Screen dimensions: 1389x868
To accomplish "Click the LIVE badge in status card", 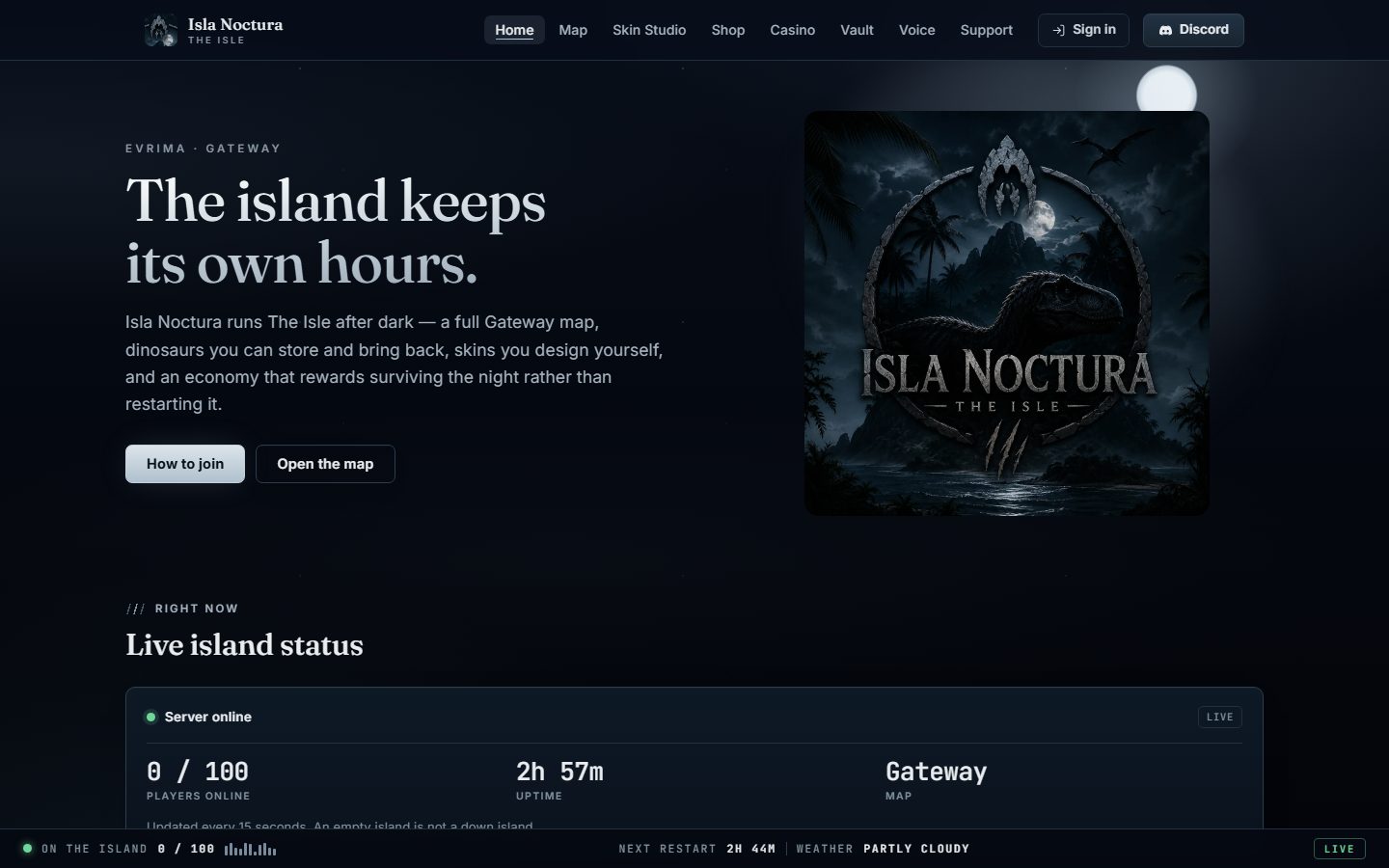I will tap(1220, 717).
